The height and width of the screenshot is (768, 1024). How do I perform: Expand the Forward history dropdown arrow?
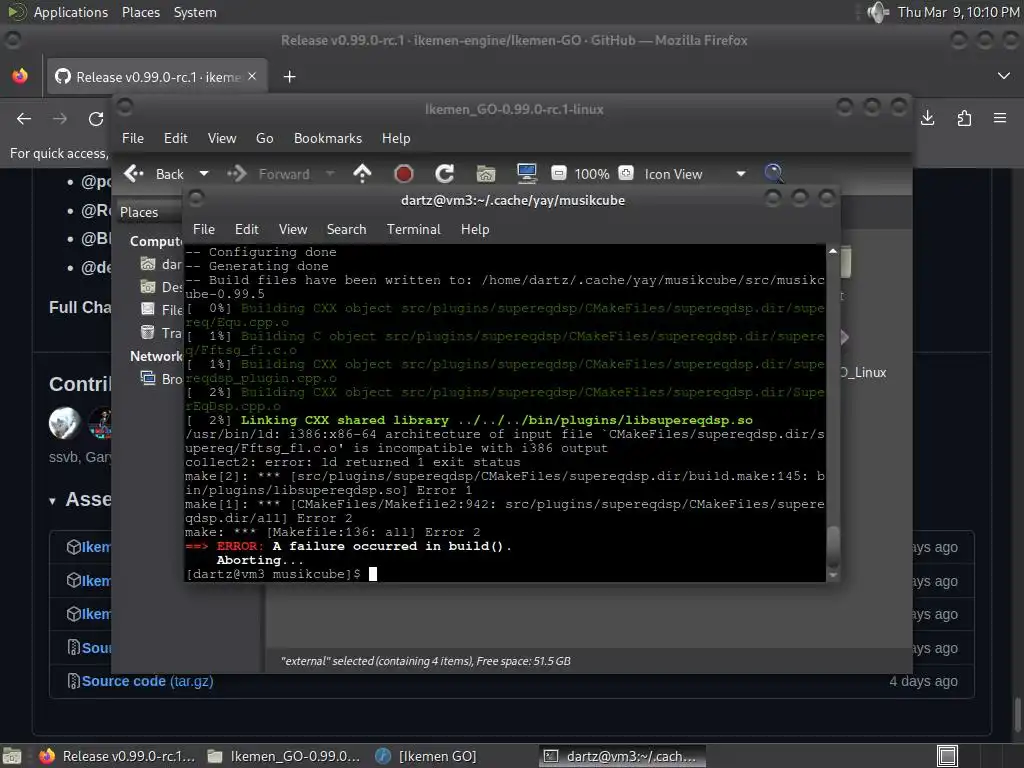click(x=330, y=174)
